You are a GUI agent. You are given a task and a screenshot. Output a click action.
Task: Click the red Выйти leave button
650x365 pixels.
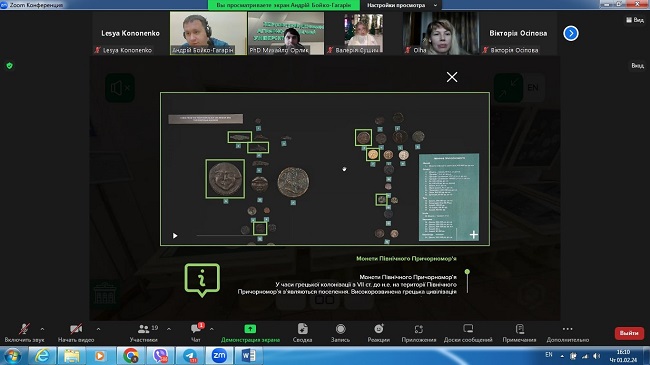coord(629,333)
